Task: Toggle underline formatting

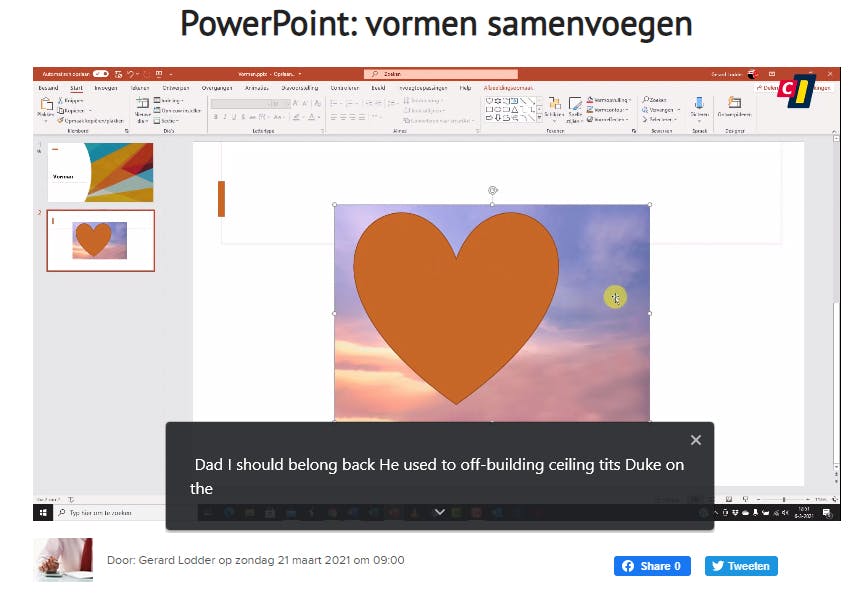Action: point(234,117)
